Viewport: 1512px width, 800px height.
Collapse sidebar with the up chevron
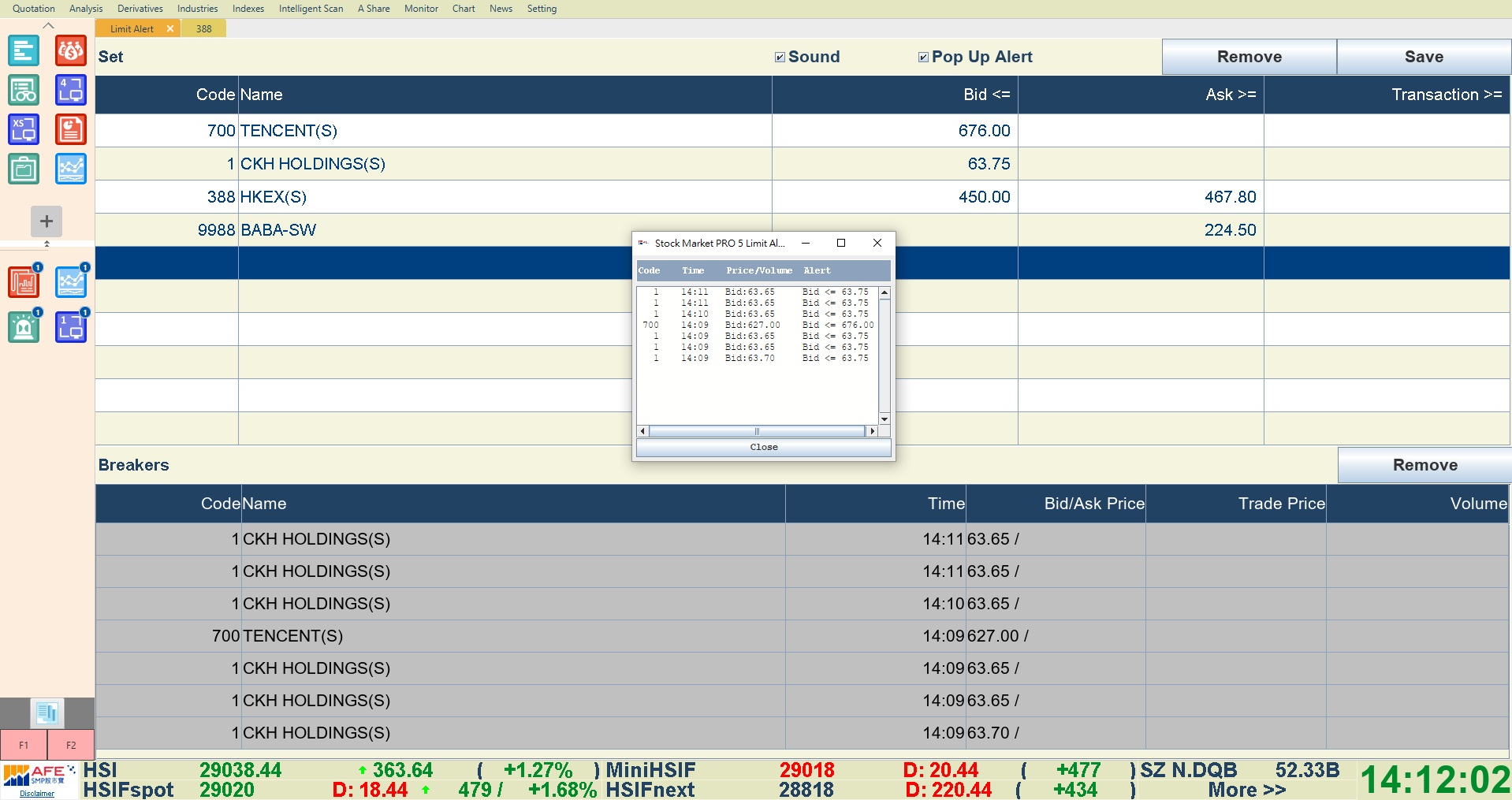48,25
